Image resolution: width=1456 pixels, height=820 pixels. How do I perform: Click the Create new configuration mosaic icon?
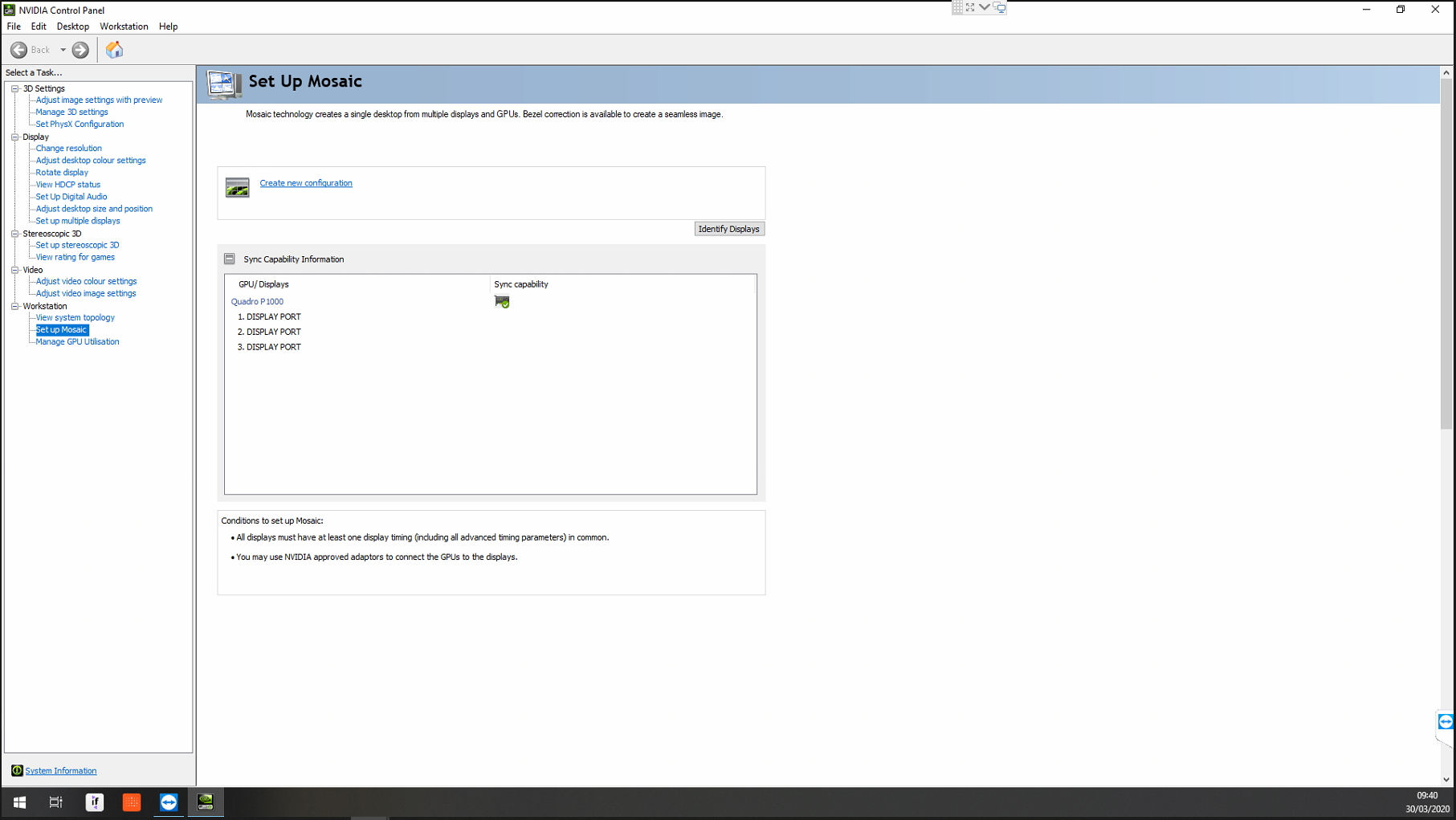[237, 187]
